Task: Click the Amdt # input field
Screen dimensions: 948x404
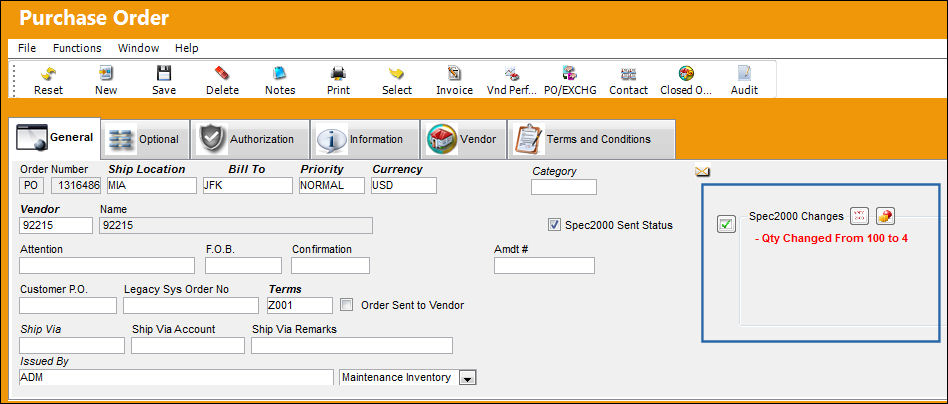Action: click(x=544, y=266)
